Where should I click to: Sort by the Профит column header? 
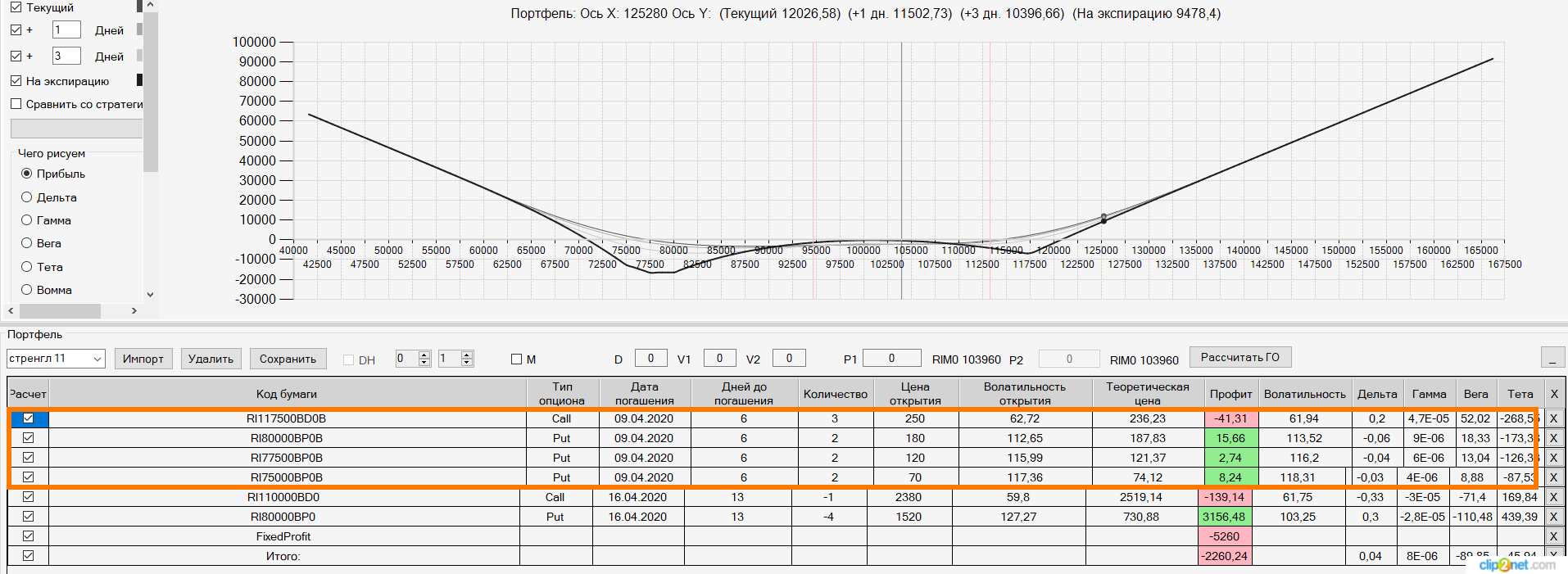pos(1230,394)
